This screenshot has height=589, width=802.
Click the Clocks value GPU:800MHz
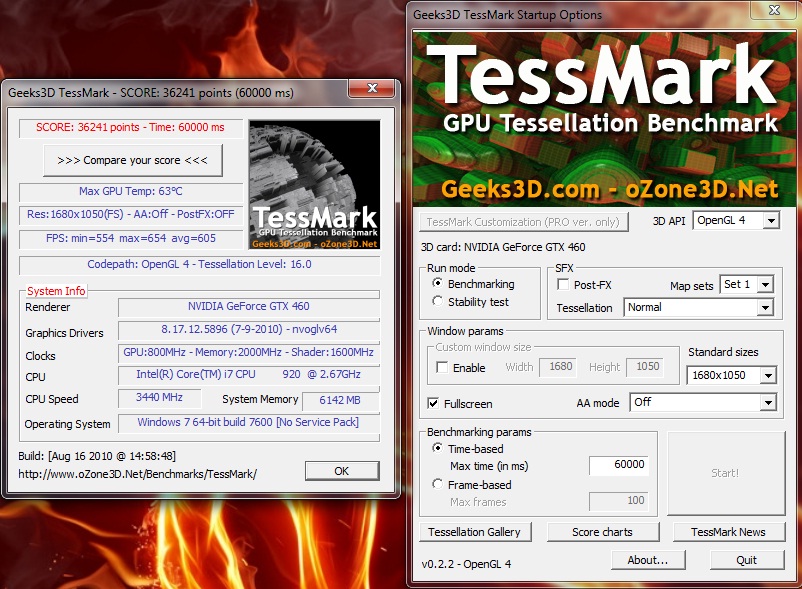[x=249, y=352]
